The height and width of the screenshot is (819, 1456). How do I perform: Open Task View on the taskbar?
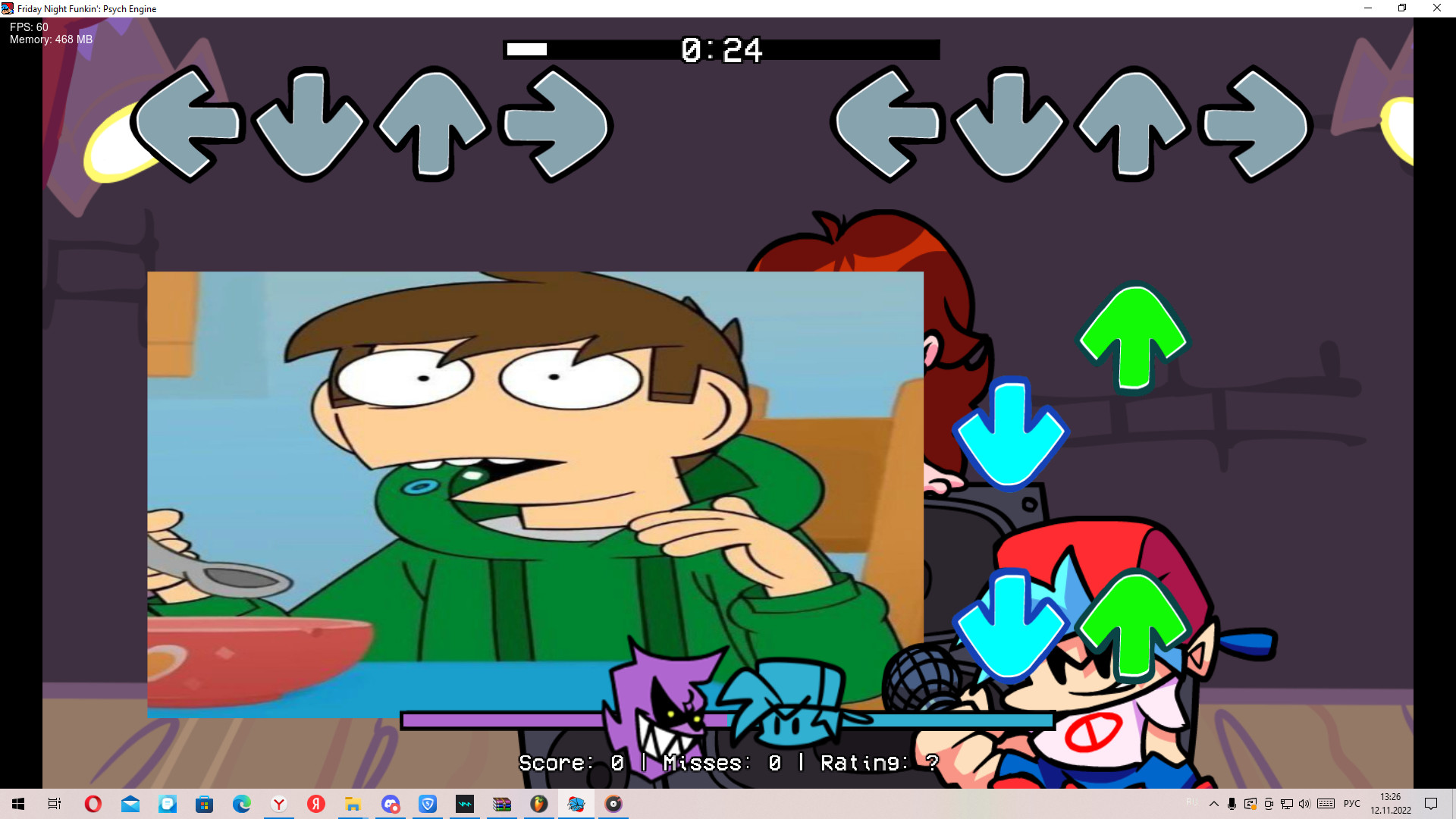[55, 804]
